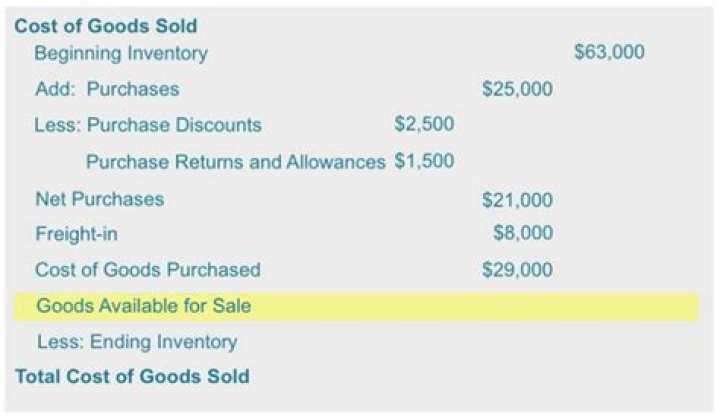Select the $25,000 purchases amount
Screen dimensions: 720x418
tap(517, 89)
